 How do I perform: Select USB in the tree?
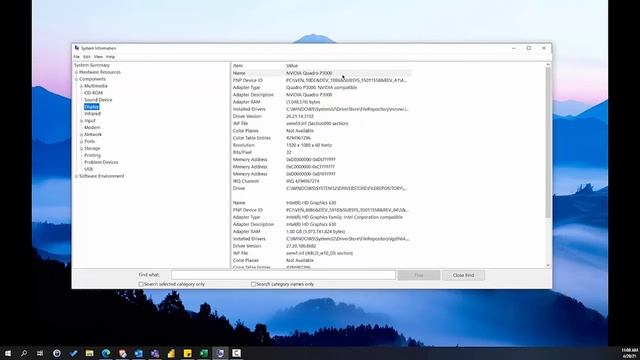point(89,169)
